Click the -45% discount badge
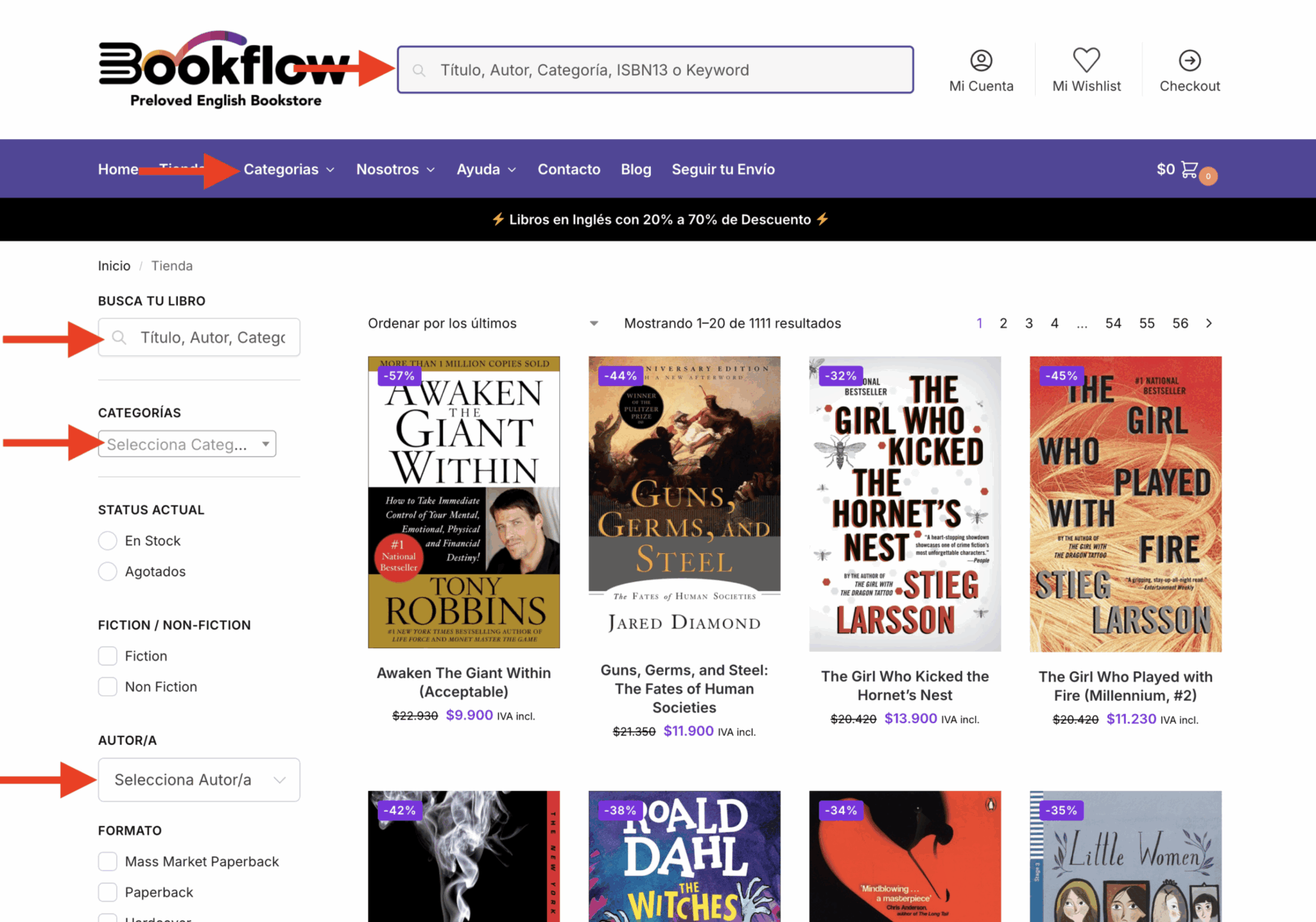This screenshot has width=1316, height=922. [1061, 375]
